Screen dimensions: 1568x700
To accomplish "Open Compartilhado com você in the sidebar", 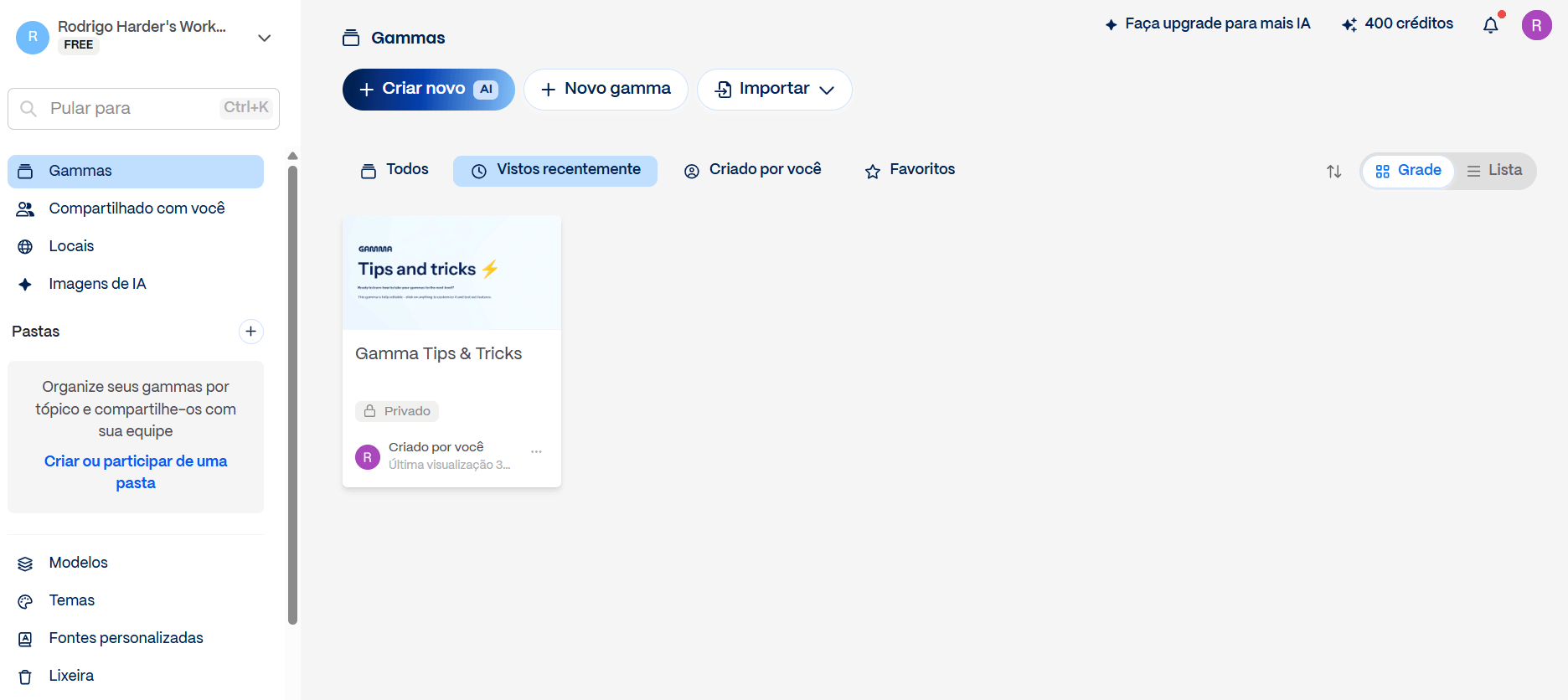I will tap(136, 208).
